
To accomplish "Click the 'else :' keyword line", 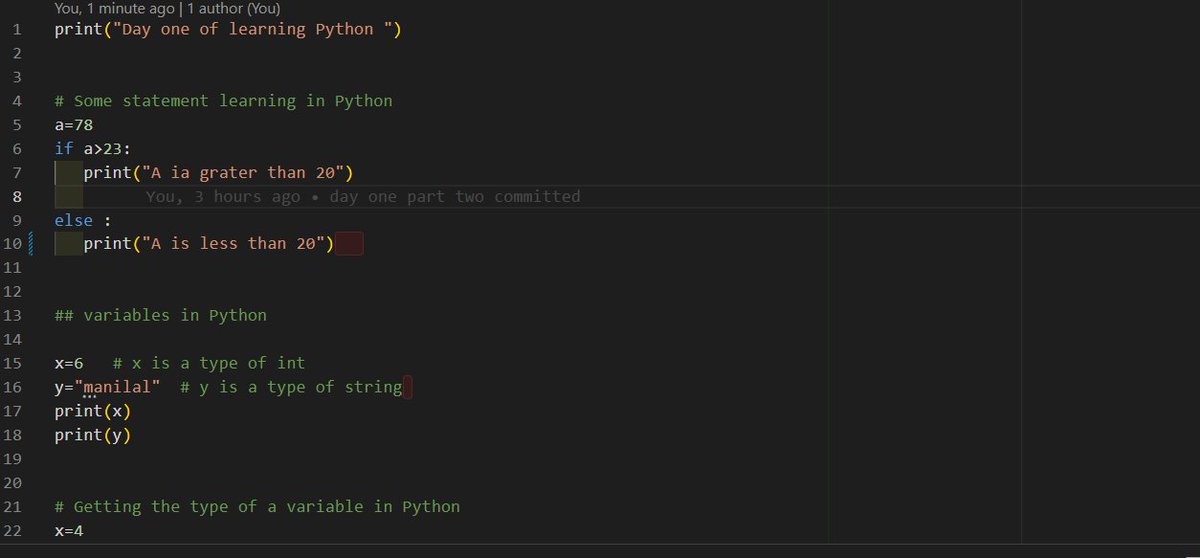I will click(83, 221).
